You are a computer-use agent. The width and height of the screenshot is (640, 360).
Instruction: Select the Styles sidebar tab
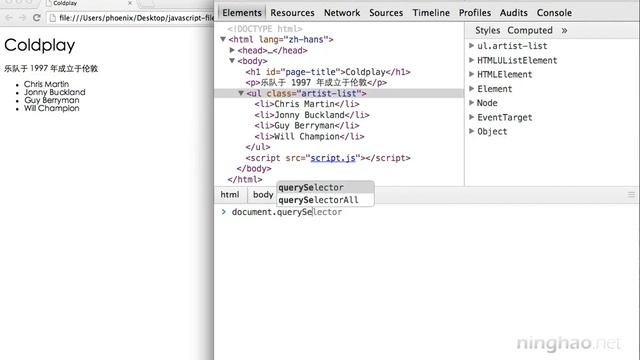pos(487,31)
